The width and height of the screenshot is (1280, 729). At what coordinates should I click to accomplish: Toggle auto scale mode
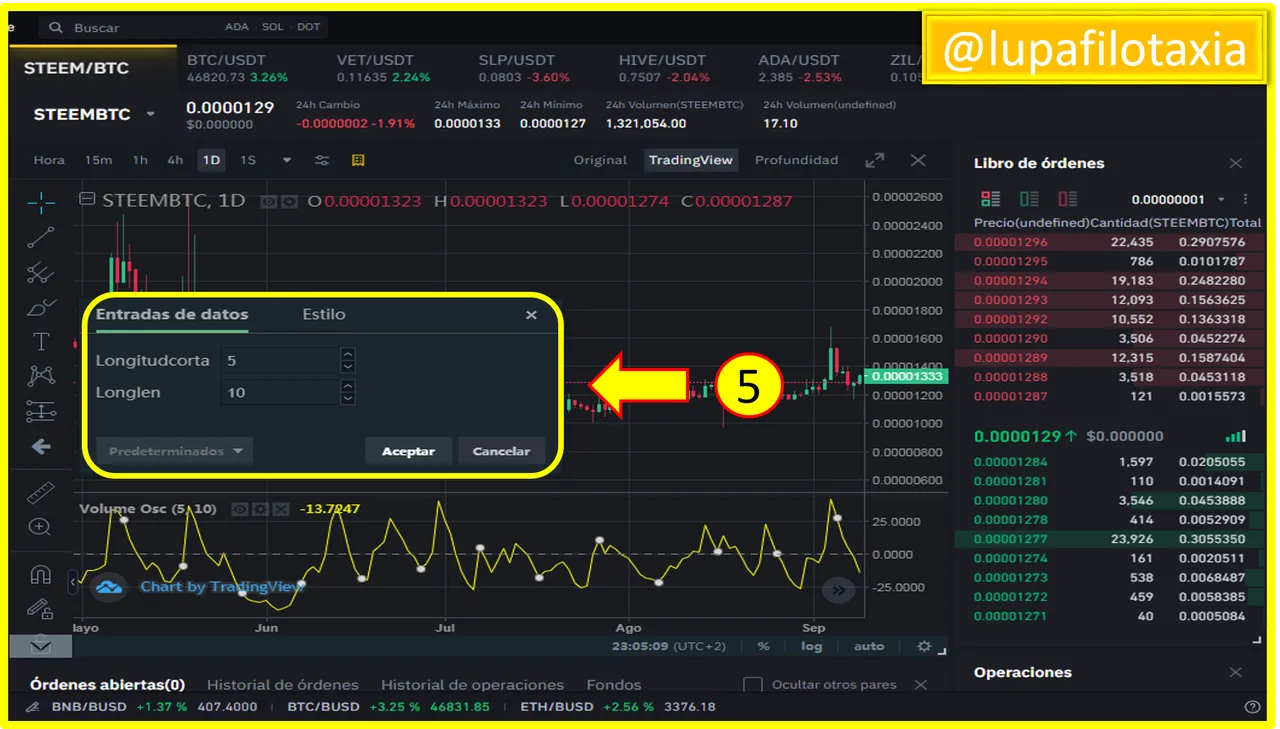click(869, 647)
